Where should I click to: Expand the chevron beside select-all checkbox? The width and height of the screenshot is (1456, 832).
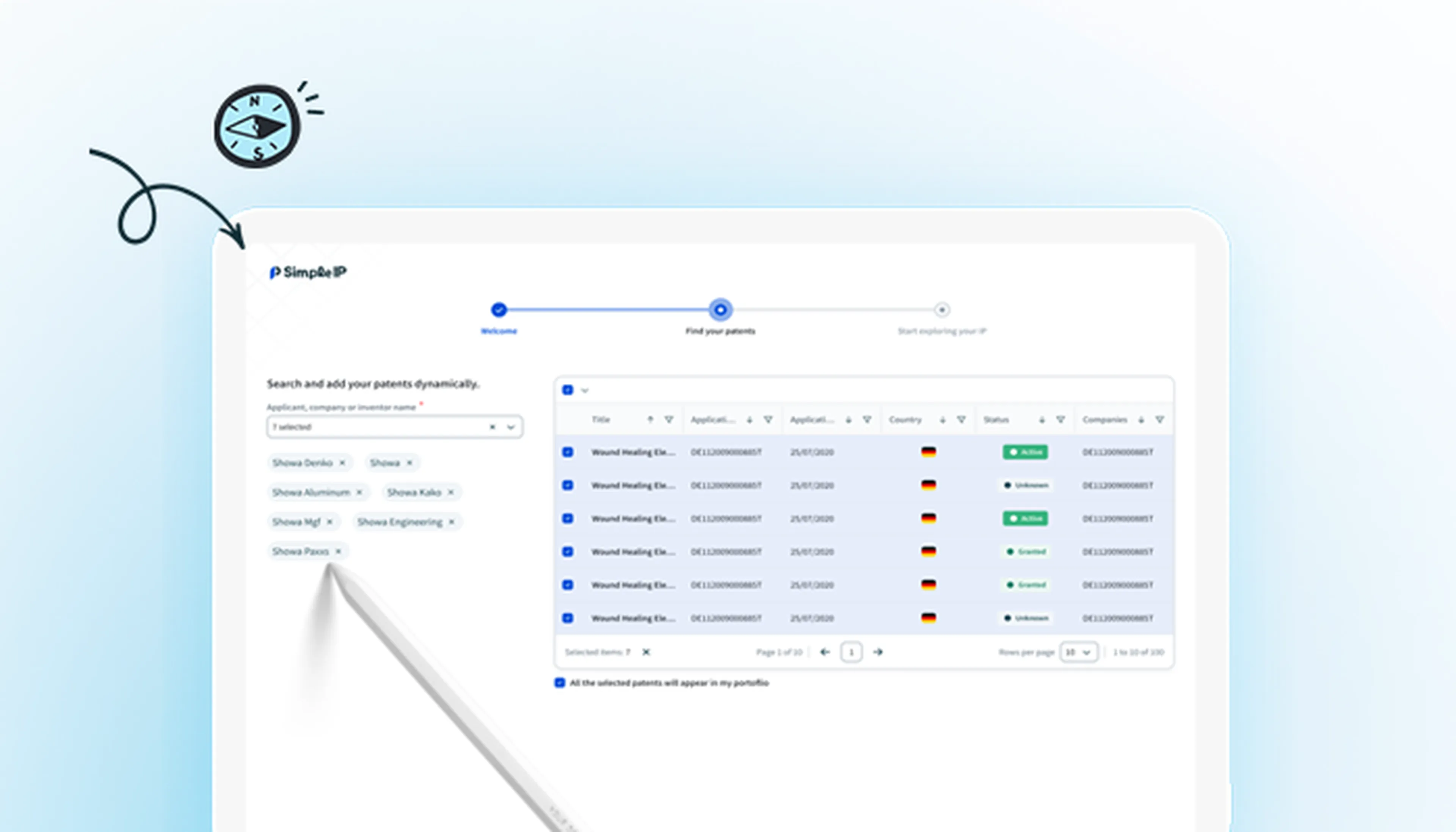tap(584, 391)
